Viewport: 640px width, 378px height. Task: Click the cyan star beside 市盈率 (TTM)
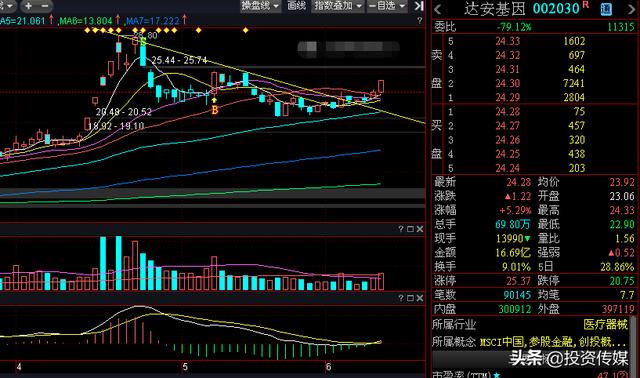click(x=497, y=375)
